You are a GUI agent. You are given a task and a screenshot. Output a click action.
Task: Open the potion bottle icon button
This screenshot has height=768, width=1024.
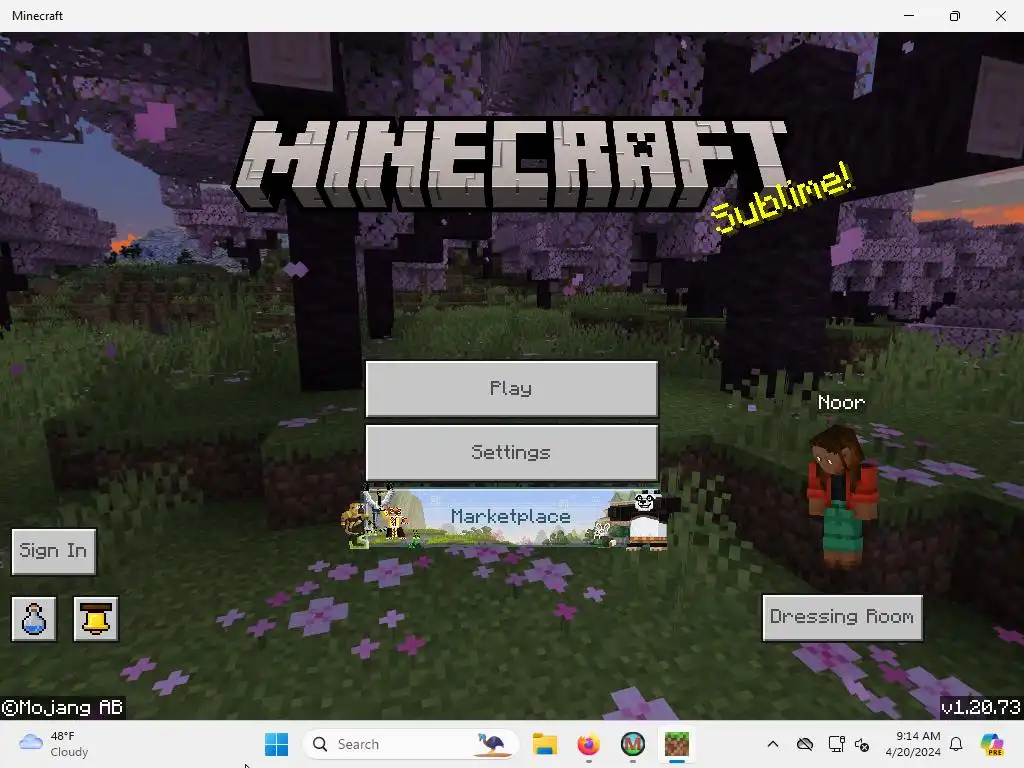(33, 618)
